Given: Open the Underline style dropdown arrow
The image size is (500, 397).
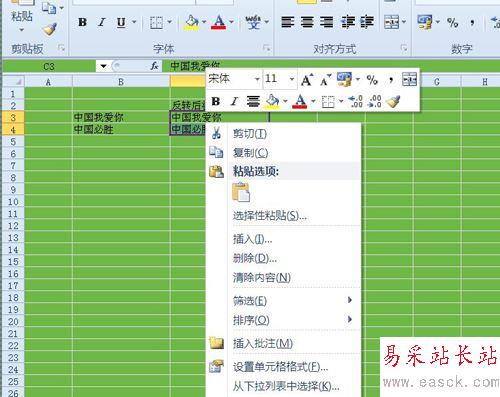Looking at the screenshot, I should (134, 22).
